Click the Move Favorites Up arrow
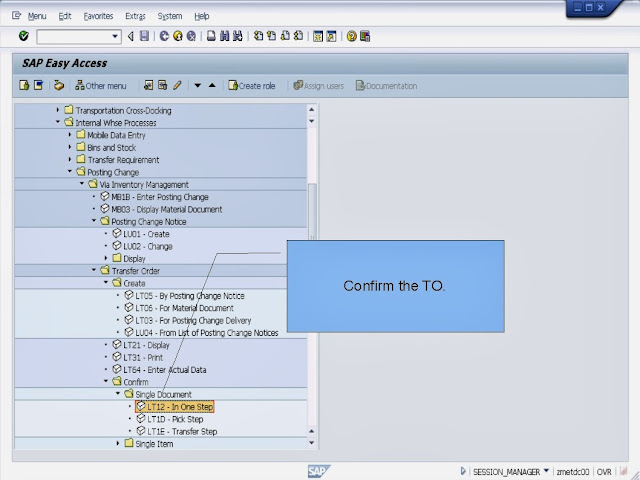Viewport: 640px width, 480px height. (x=212, y=85)
